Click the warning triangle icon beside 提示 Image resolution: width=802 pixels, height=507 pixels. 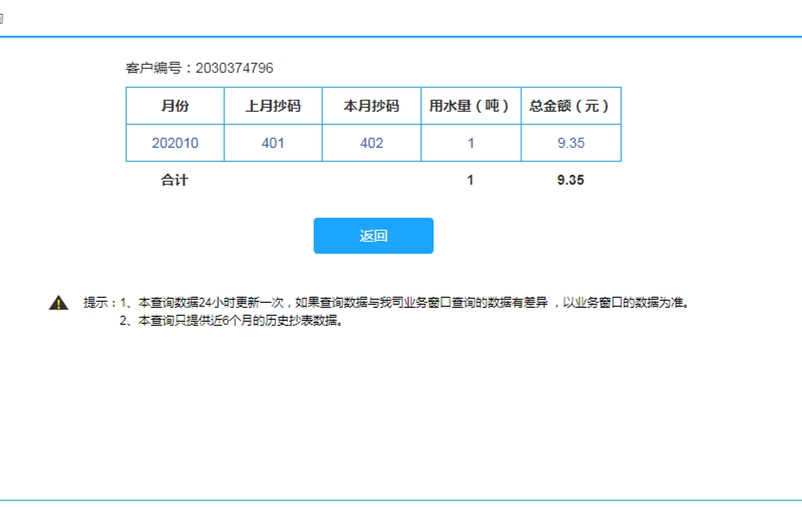59,303
